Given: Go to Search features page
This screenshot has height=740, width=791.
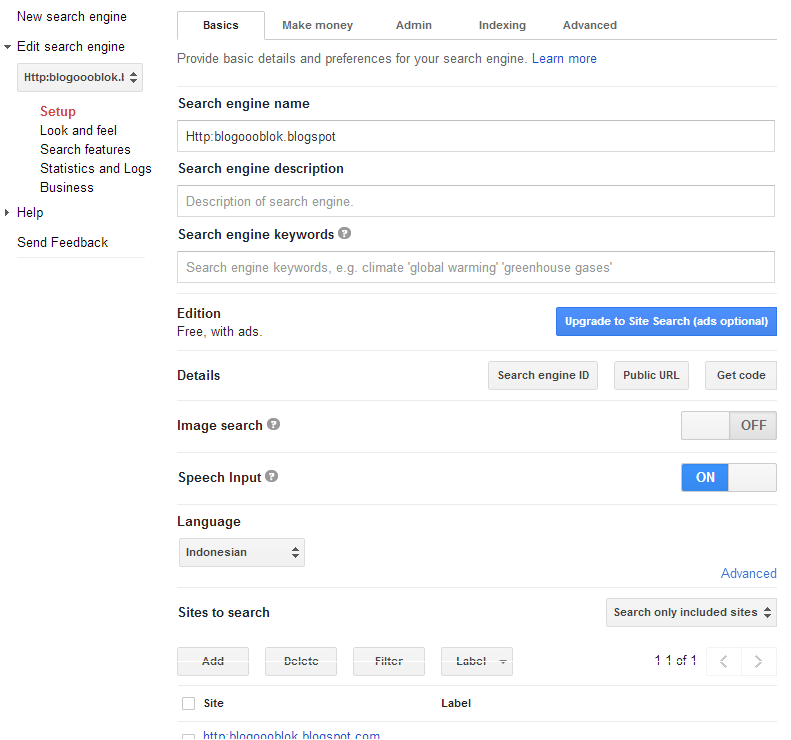Looking at the screenshot, I should (85, 150).
